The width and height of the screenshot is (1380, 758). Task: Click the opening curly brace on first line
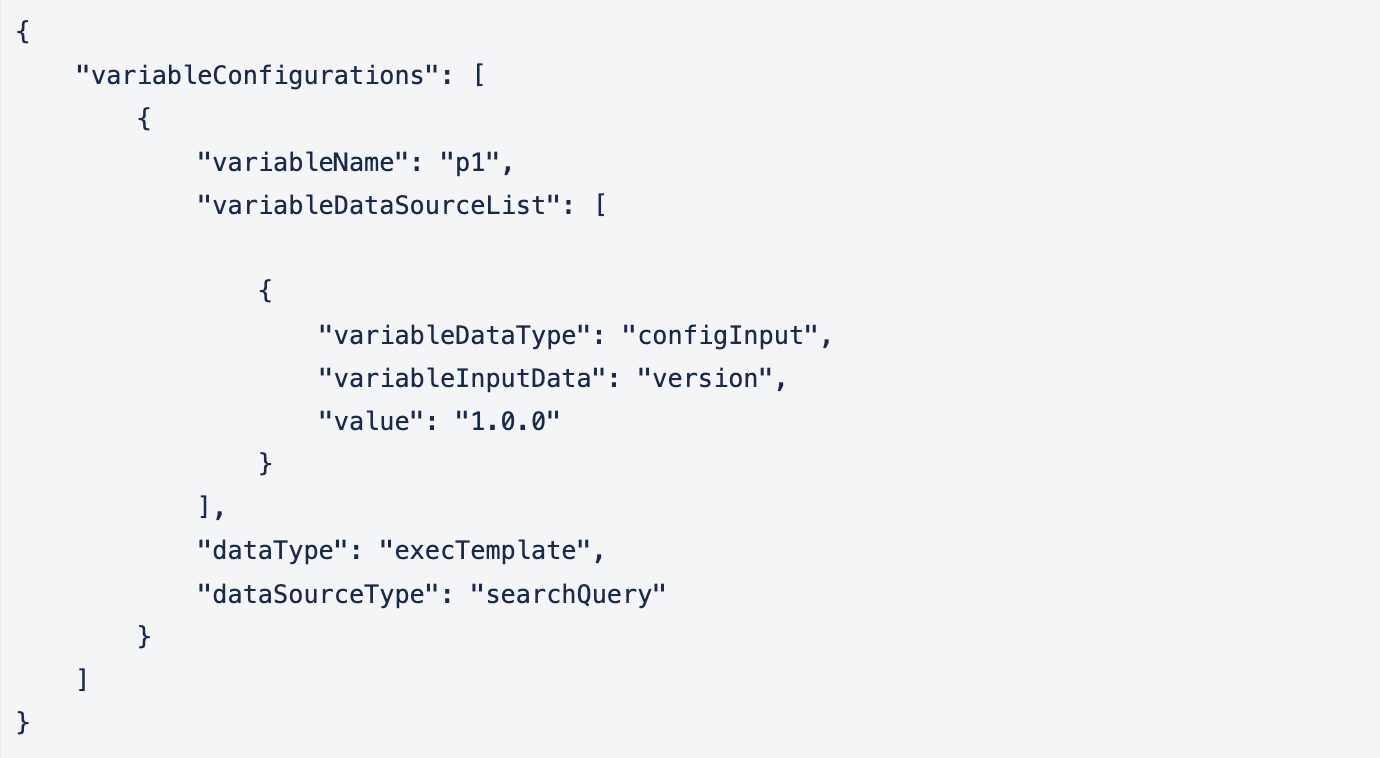pyautogui.click(x=24, y=33)
